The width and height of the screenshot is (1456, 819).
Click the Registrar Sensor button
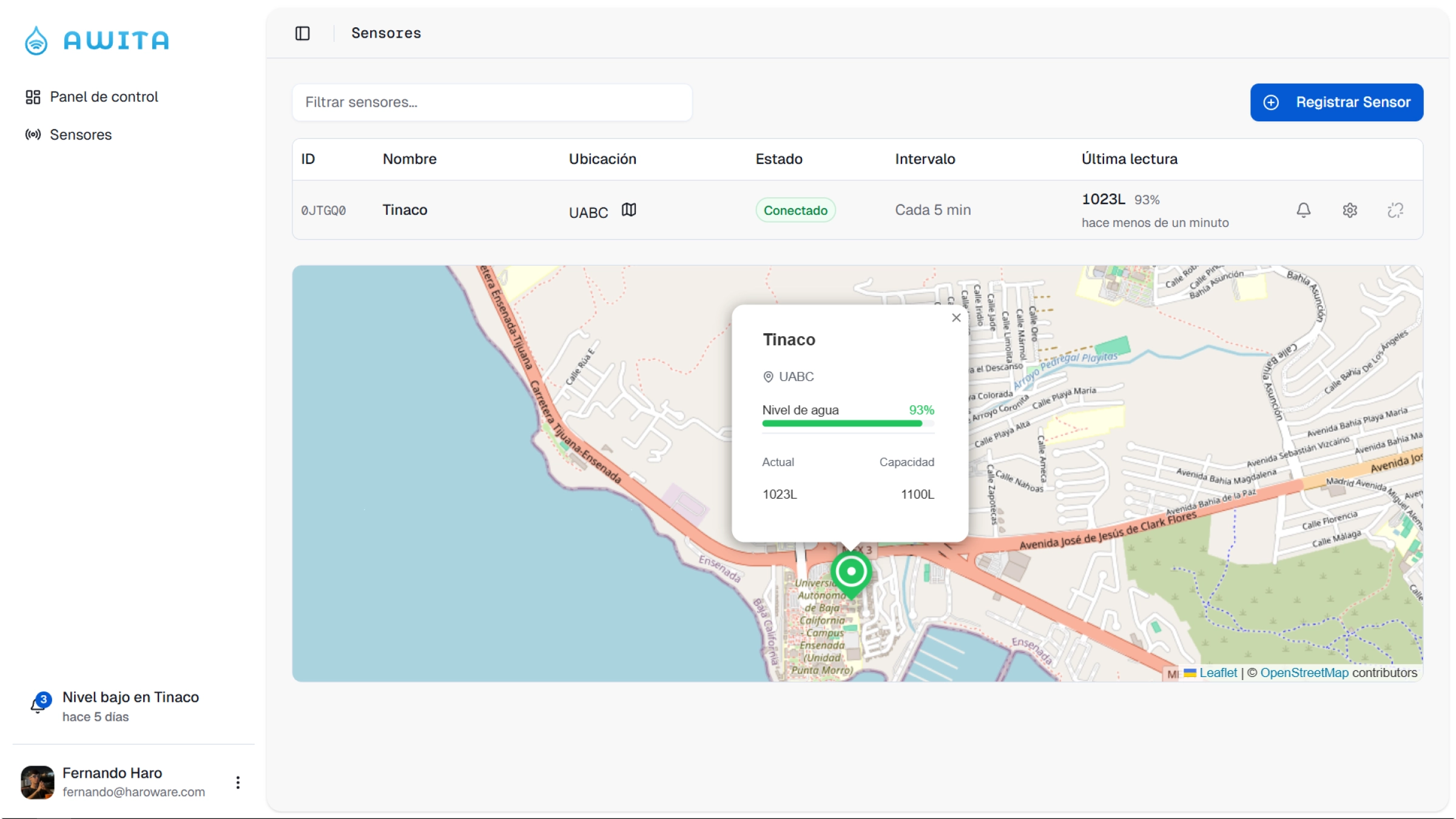click(1336, 103)
